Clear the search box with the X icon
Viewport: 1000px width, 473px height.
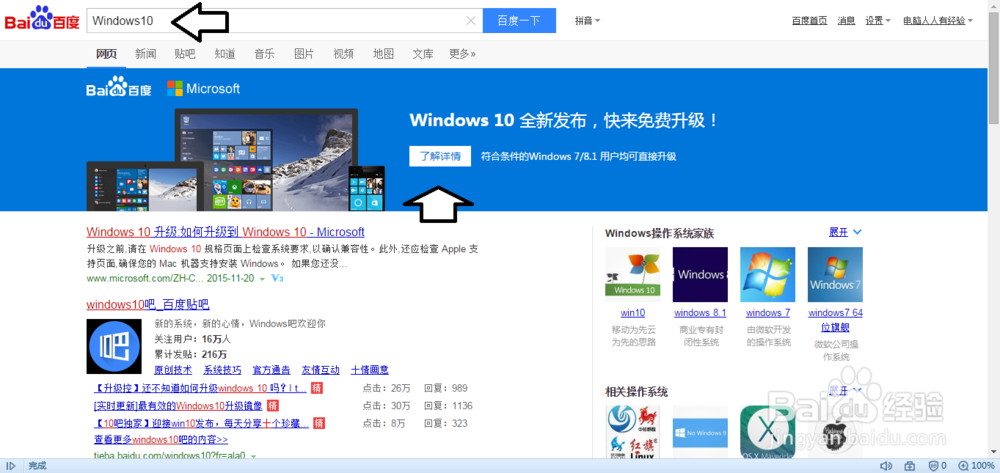[x=471, y=20]
